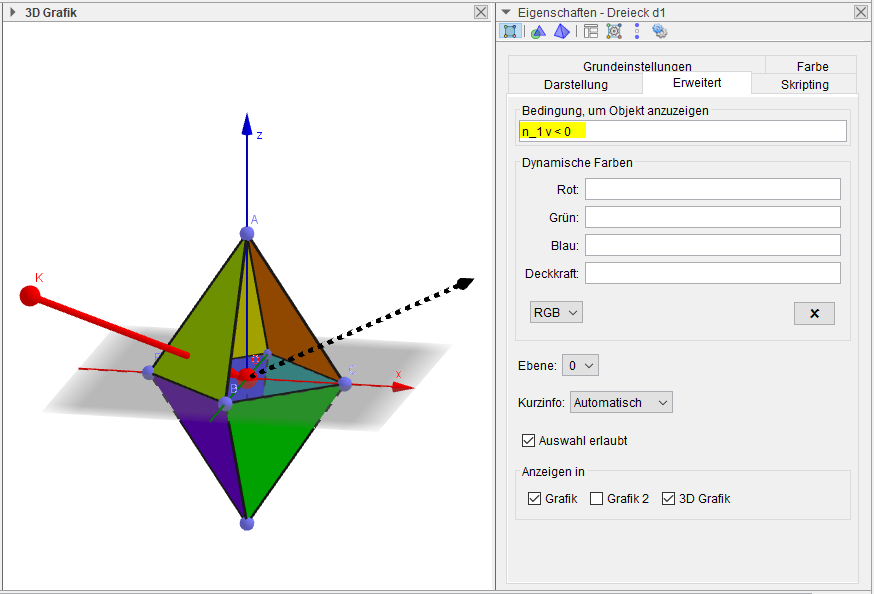This screenshot has width=874, height=594.
Task: Click the left base point on the x-axis
Action: coord(148,372)
